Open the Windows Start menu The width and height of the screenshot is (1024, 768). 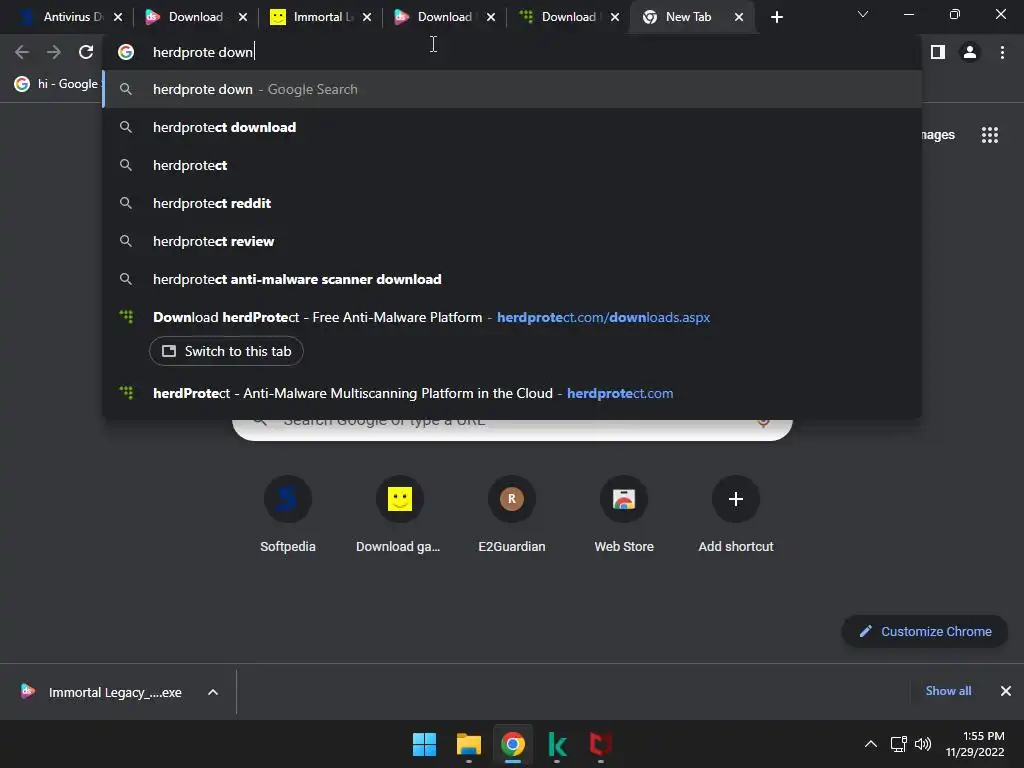pyautogui.click(x=424, y=744)
